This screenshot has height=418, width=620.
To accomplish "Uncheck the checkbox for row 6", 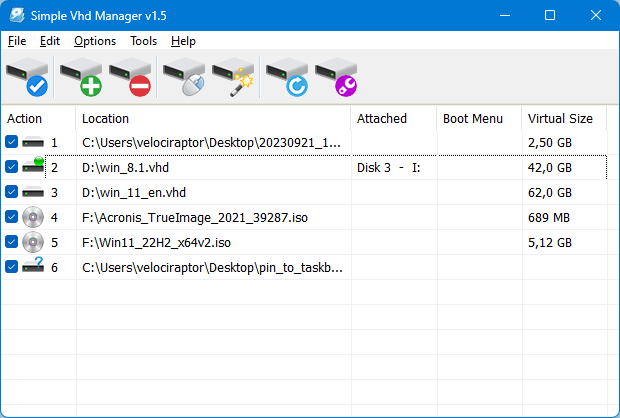I will [x=11, y=267].
